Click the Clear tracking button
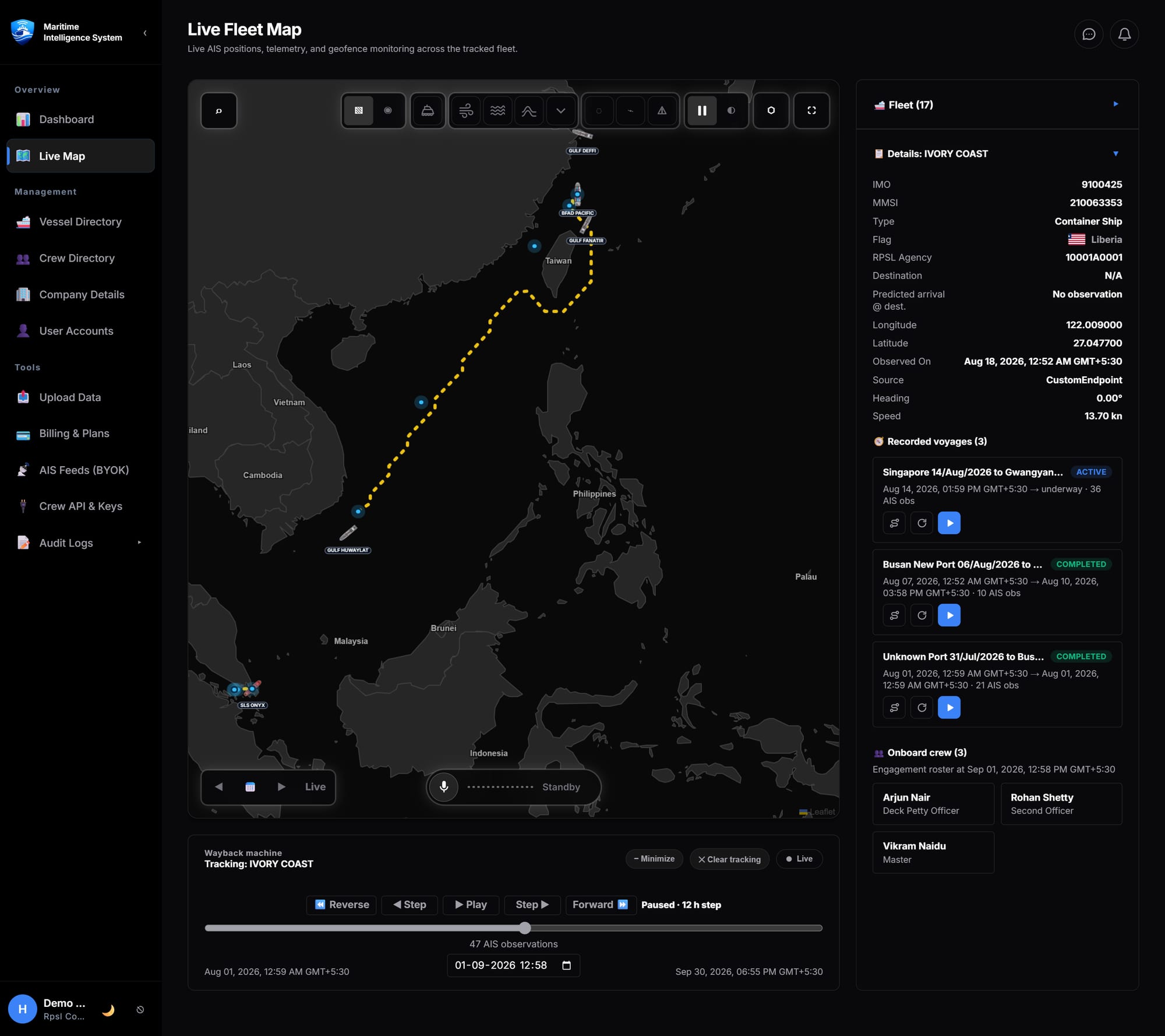 729,859
